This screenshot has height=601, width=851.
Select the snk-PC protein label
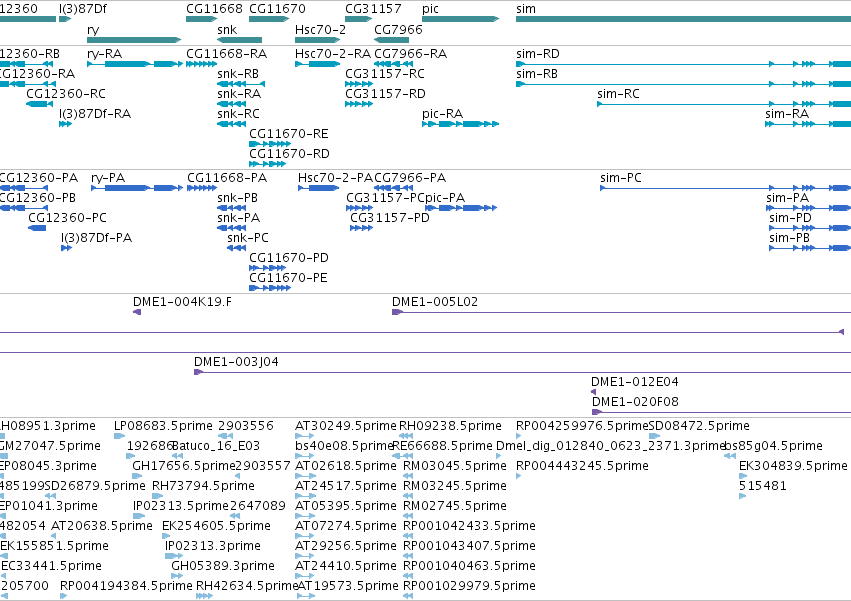(247, 238)
